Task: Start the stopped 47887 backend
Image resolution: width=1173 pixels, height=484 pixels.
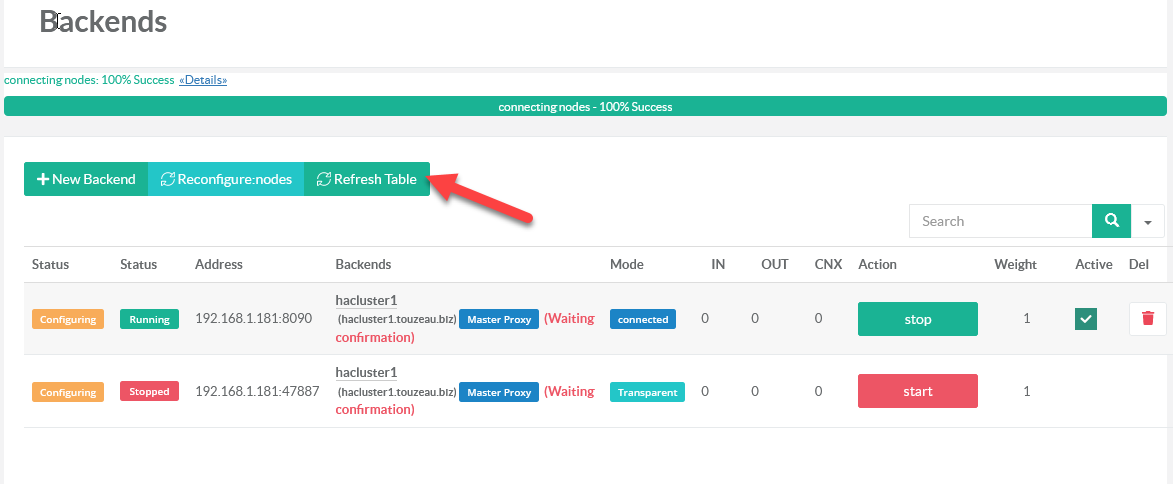Action: tap(917, 391)
